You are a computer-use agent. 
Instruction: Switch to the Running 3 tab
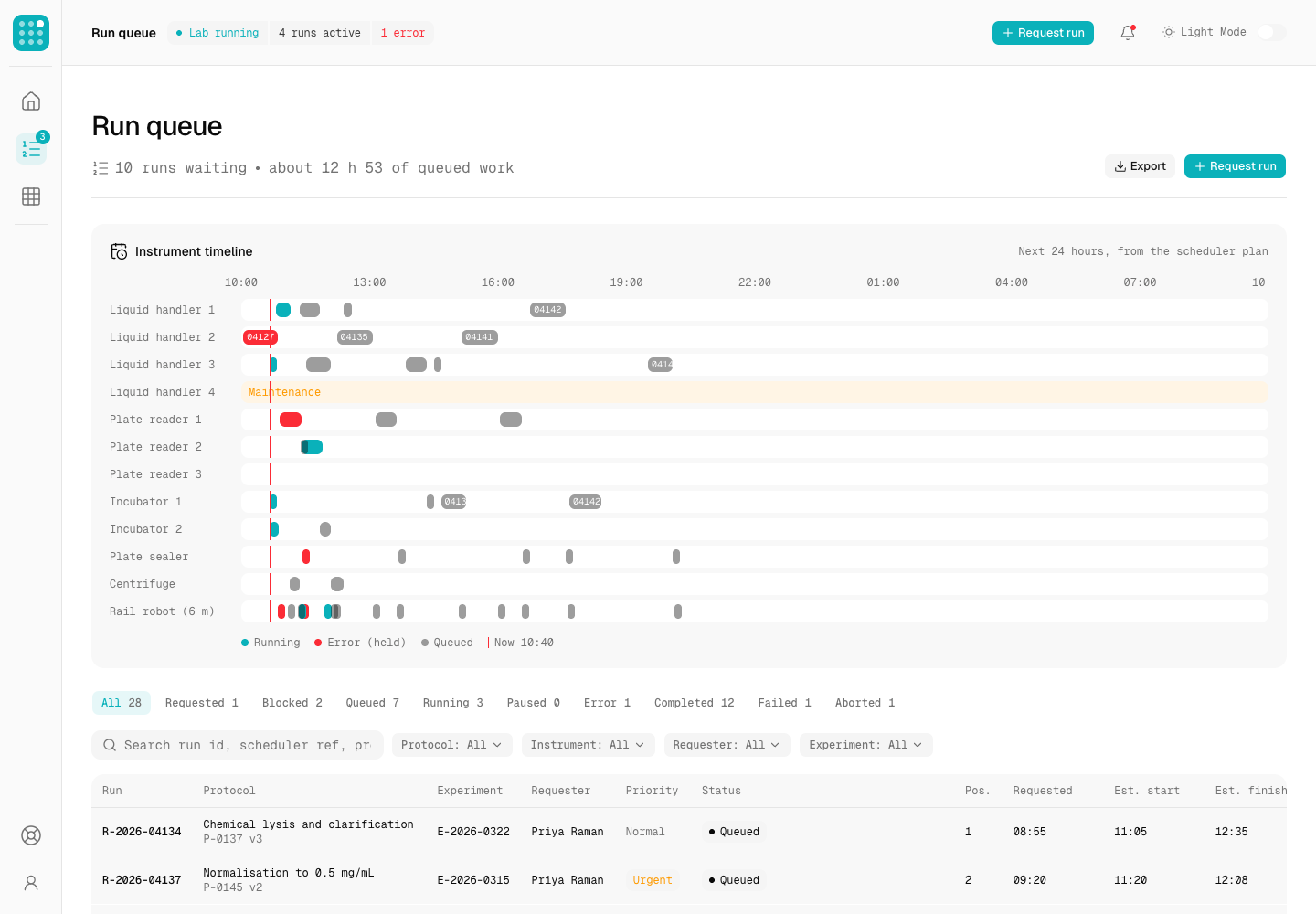pos(453,703)
